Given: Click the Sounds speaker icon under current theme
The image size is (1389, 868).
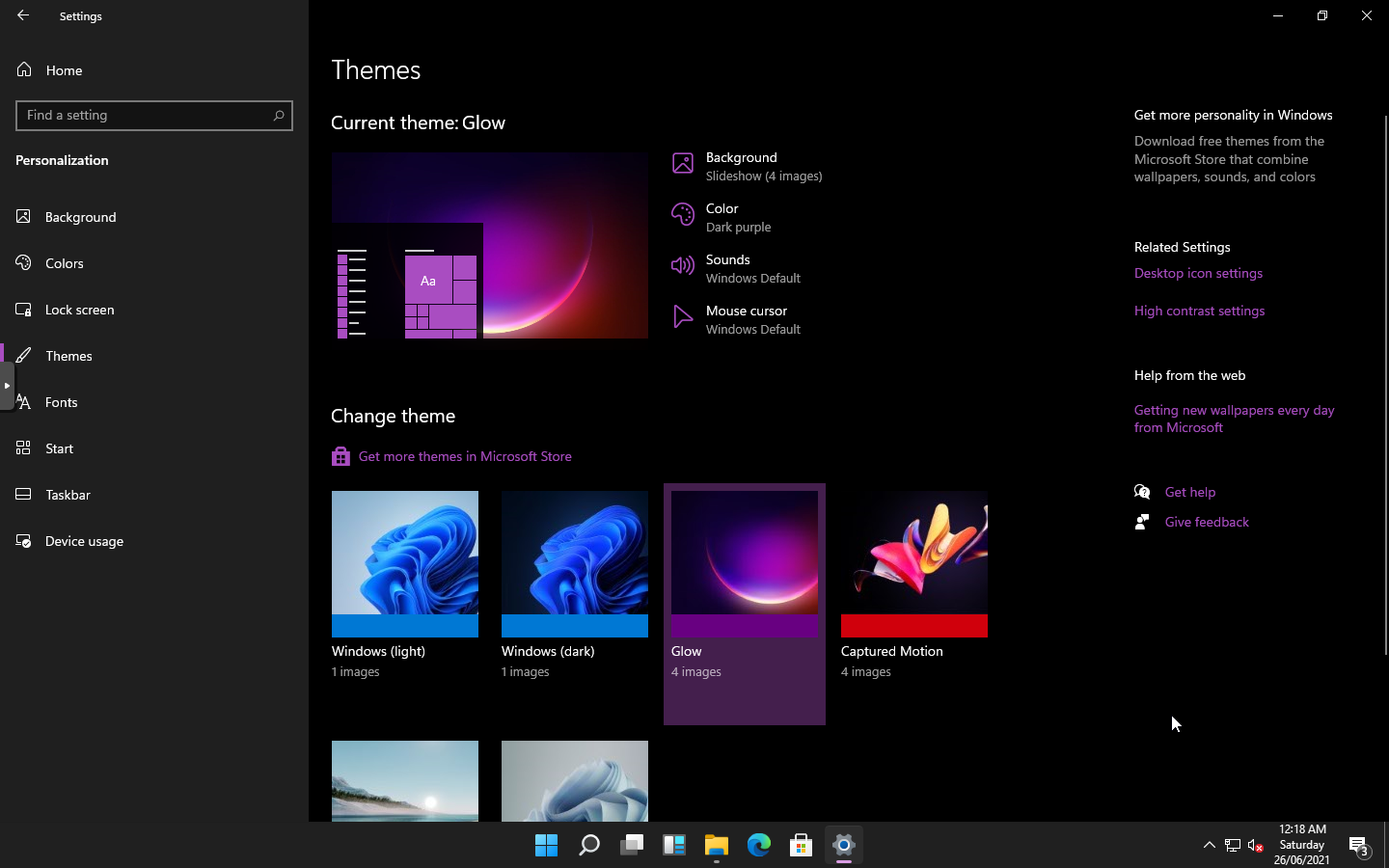Looking at the screenshot, I should click(683, 265).
